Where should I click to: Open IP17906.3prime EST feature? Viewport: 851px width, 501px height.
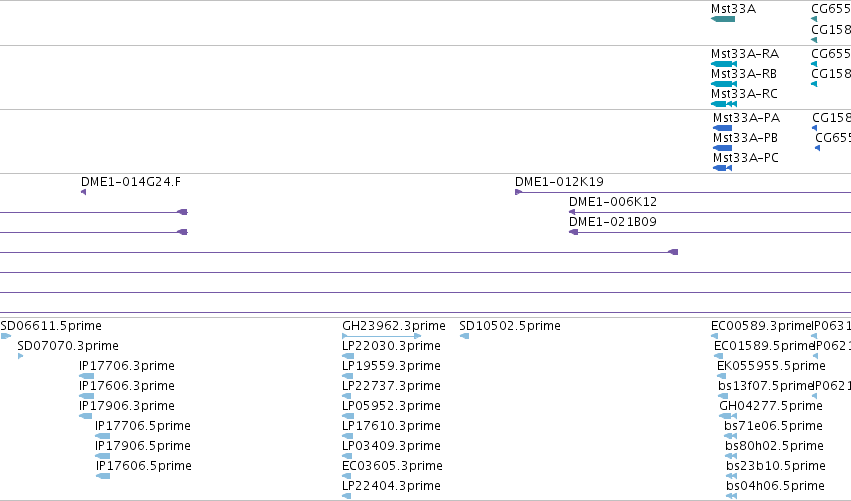85,416
